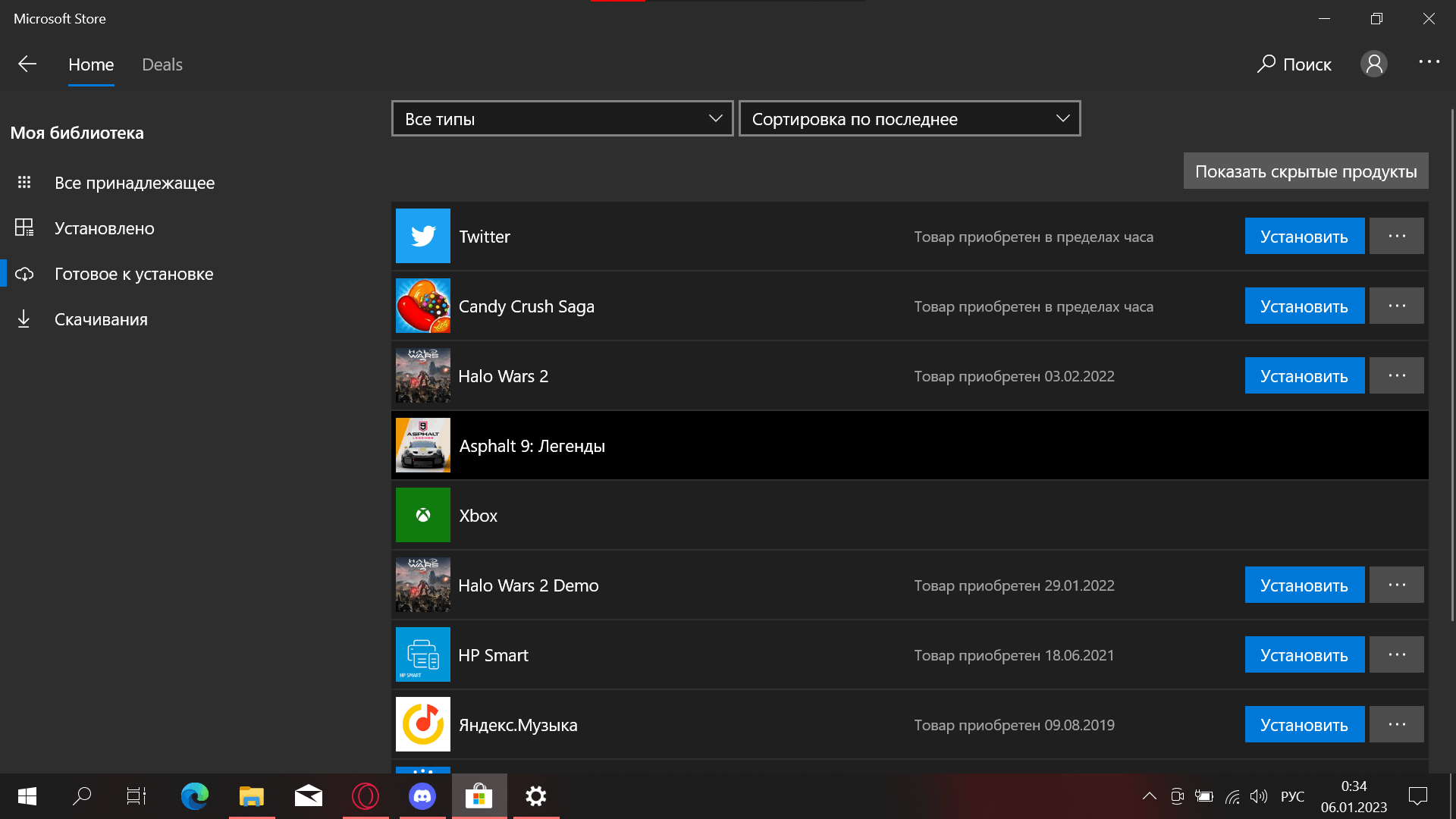Click the Asphalt 9 game thumbnail

point(423,445)
